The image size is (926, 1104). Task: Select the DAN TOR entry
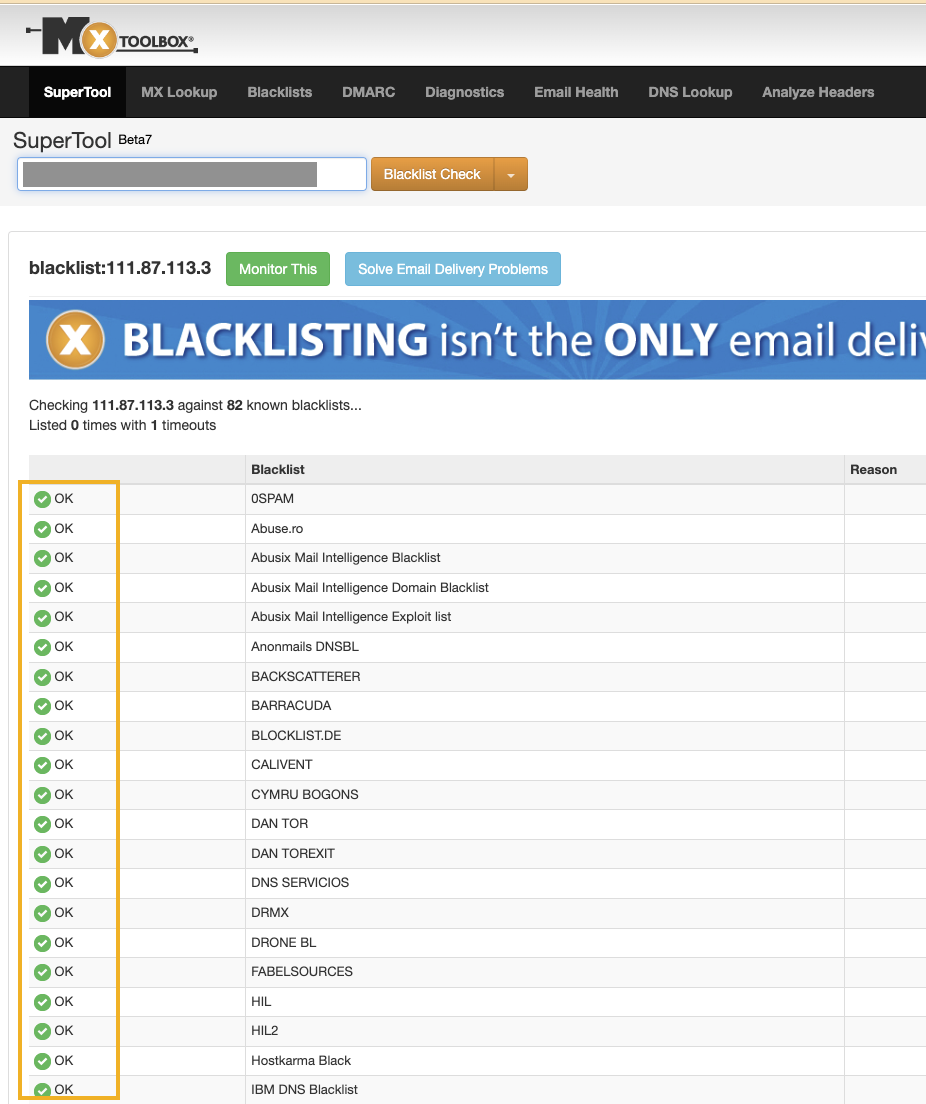[x=280, y=824]
